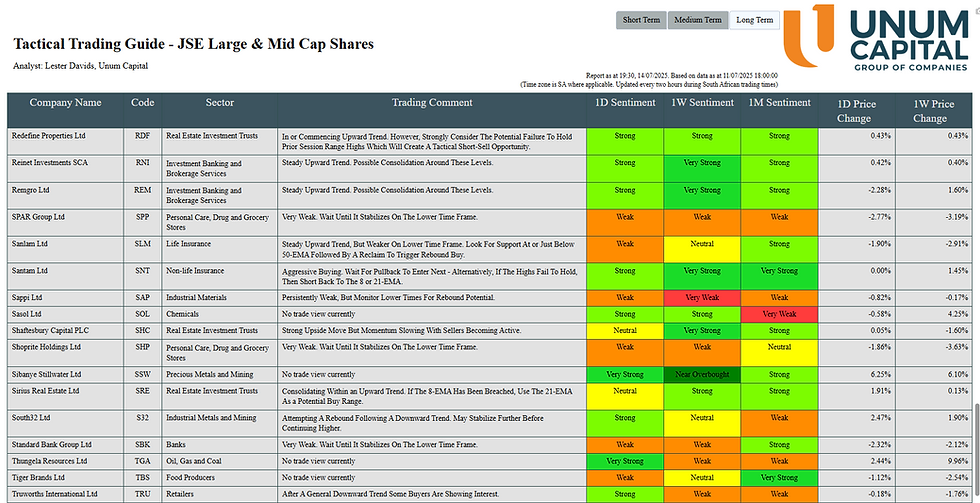Select South32 Ltd company name
The image size is (980, 503).
pos(31,417)
